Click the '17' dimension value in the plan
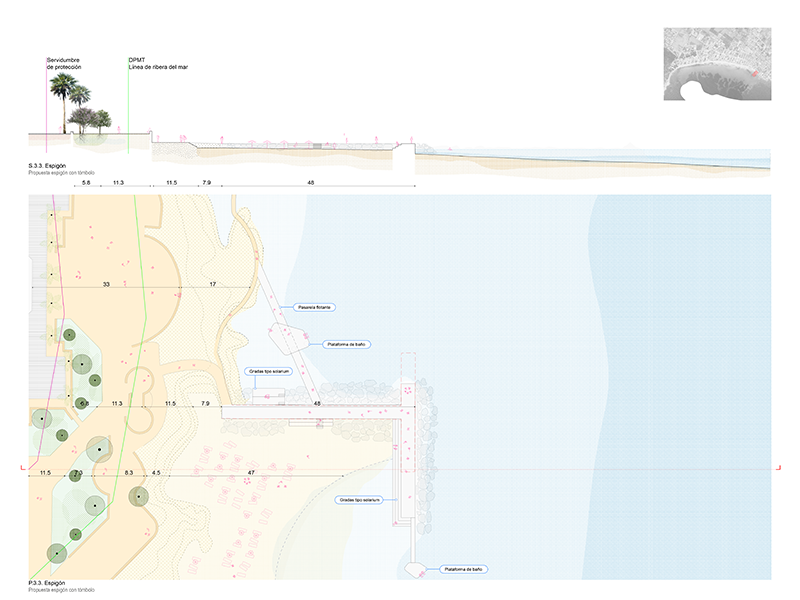800x600 pixels. click(x=212, y=285)
